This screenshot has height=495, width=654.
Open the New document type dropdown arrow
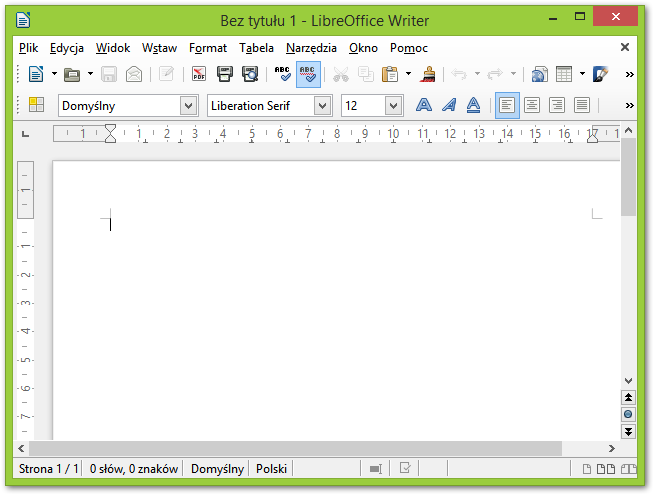click(54, 74)
